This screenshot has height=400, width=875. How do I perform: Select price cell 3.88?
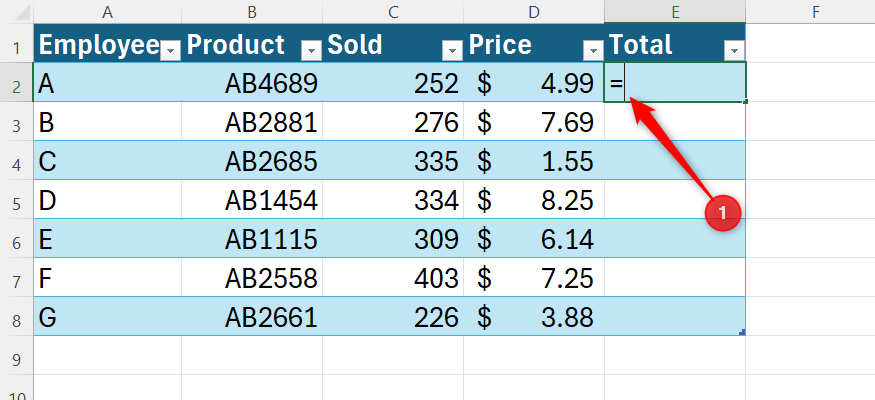[534, 316]
